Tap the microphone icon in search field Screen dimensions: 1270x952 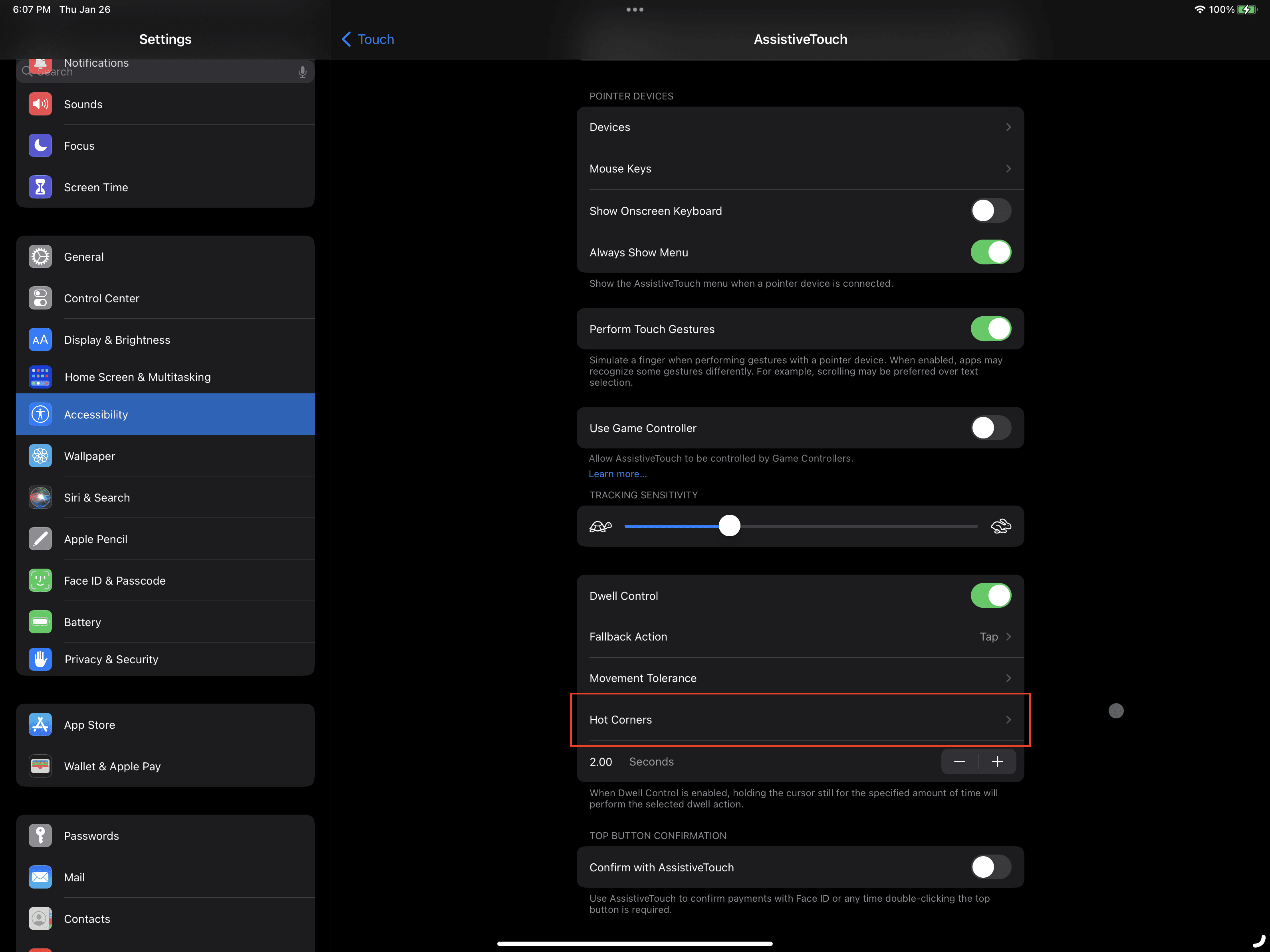tap(303, 72)
